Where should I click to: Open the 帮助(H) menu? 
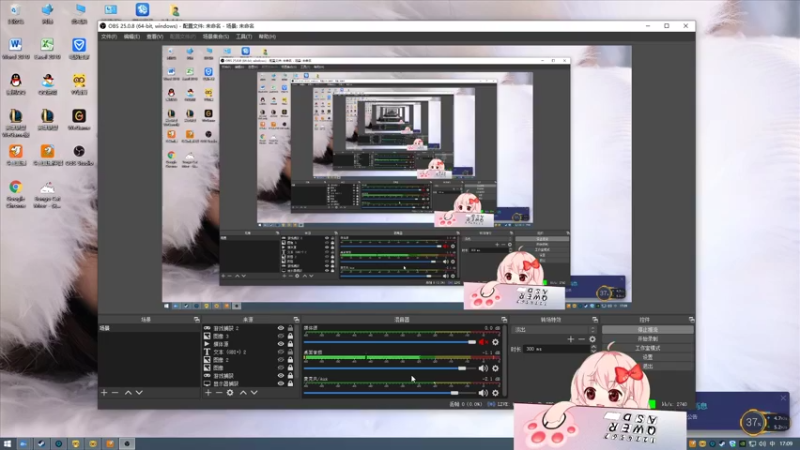267,37
